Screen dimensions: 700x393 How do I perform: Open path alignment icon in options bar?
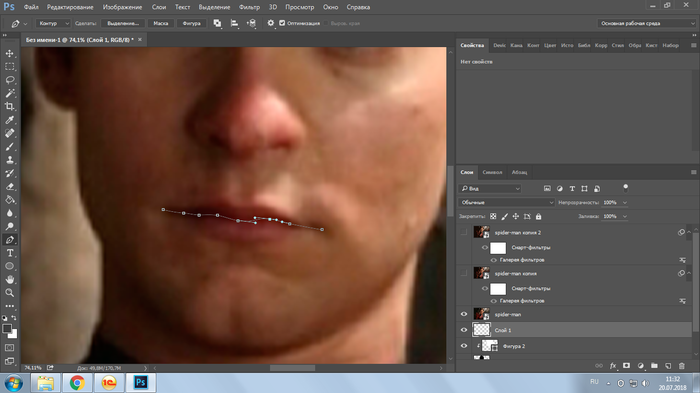pyautogui.click(x=234, y=23)
